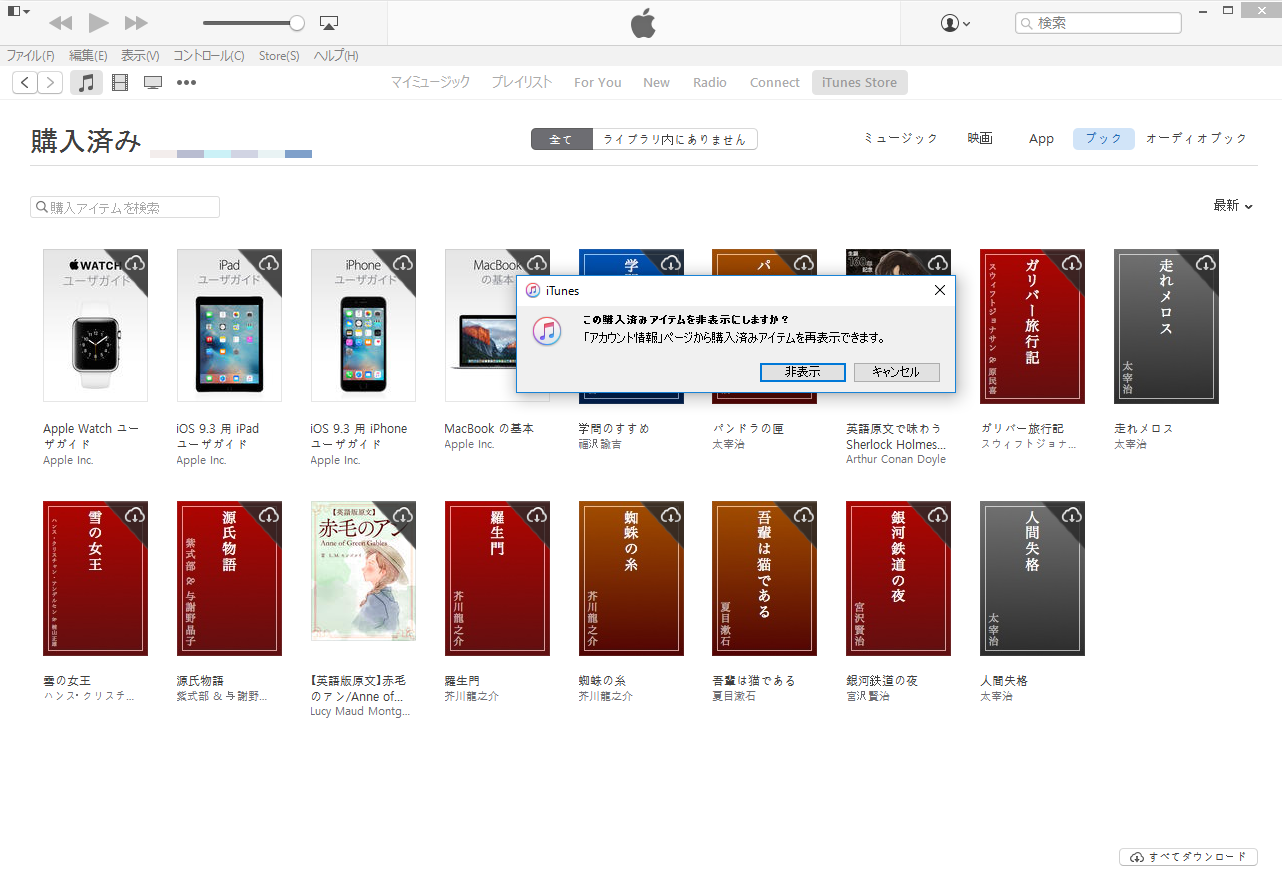The image size is (1282, 879).
Task: Select the iTunes Store tab
Action: [860, 82]
